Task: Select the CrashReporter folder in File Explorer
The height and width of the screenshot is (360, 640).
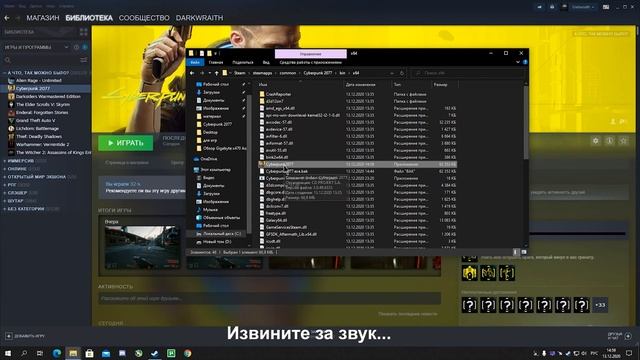Action: (278, 94)
